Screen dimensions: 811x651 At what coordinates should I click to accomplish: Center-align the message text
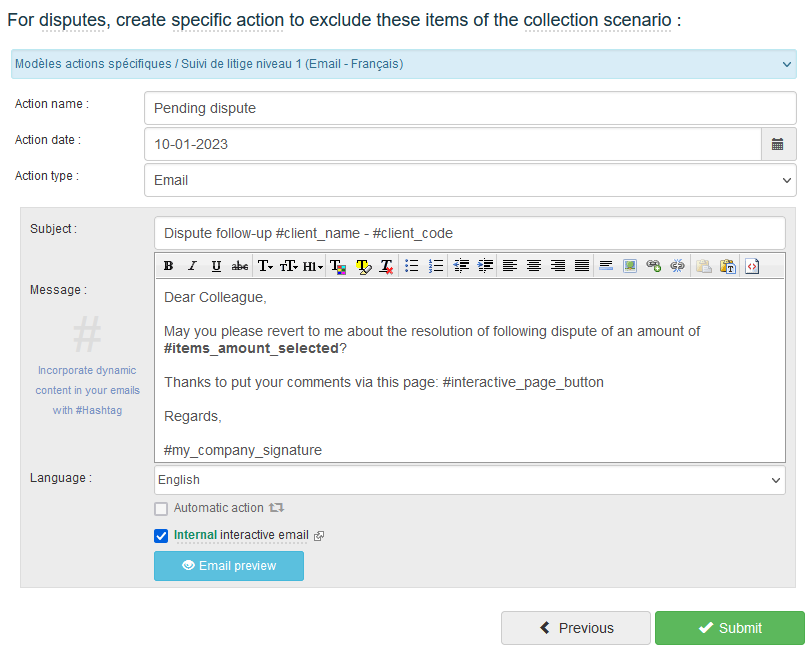tap(534, 266)
